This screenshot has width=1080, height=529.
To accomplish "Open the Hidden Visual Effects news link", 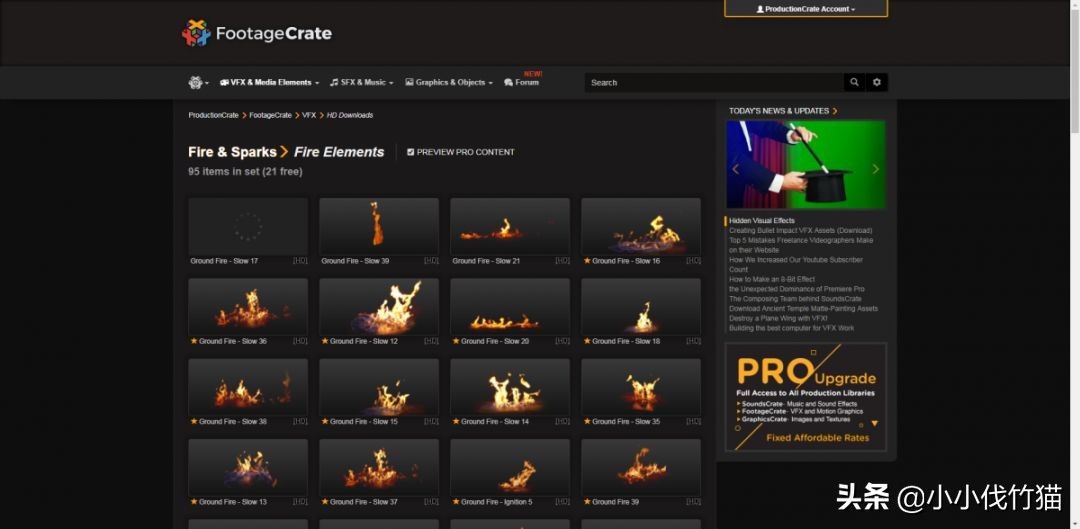I will (x=762, y=221).
